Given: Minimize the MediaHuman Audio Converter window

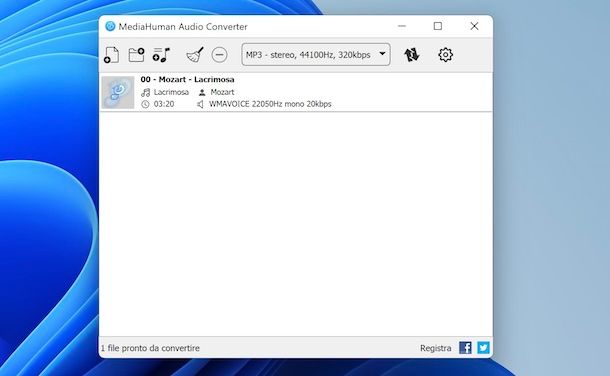Looking at the screenshot, I should [x=402, y=26].
